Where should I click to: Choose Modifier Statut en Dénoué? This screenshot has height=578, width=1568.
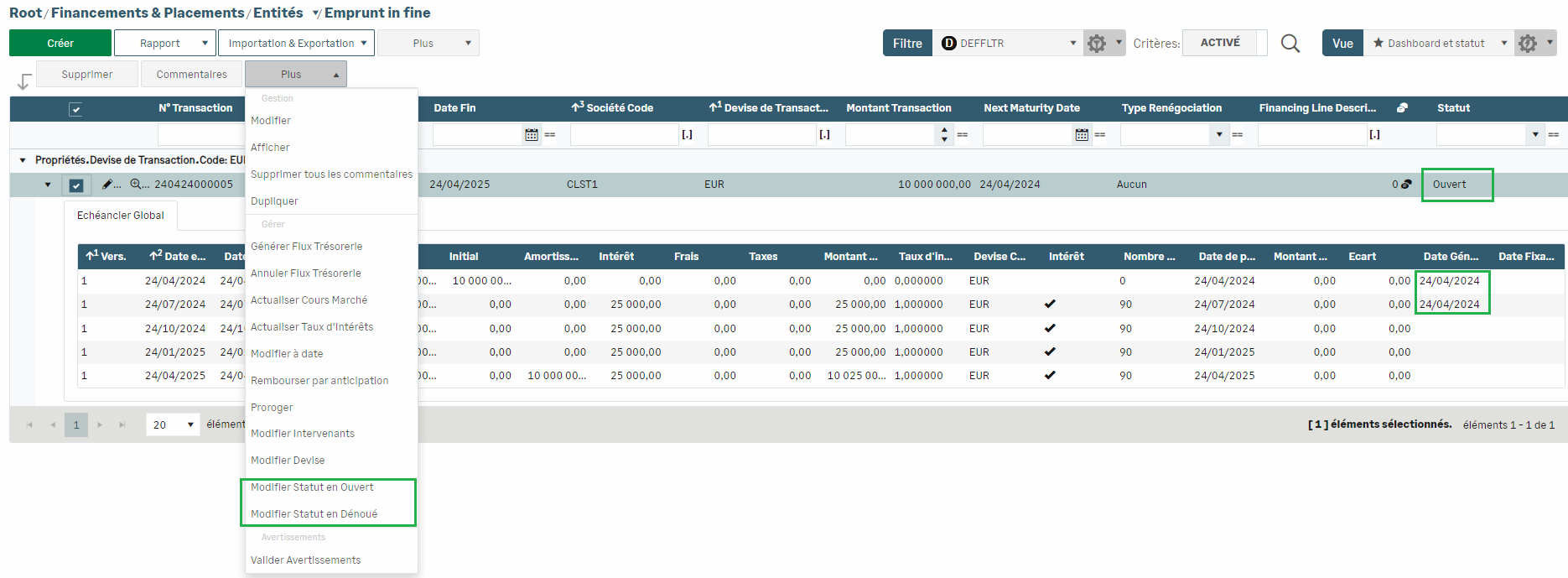[314, 514]
